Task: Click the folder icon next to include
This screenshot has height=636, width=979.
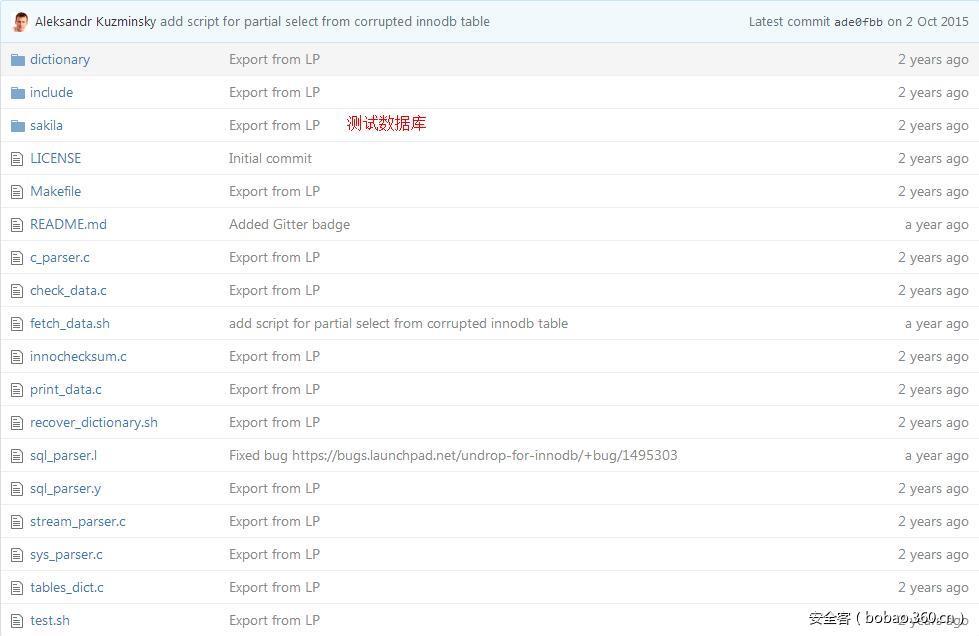Action: click(17, 93)
